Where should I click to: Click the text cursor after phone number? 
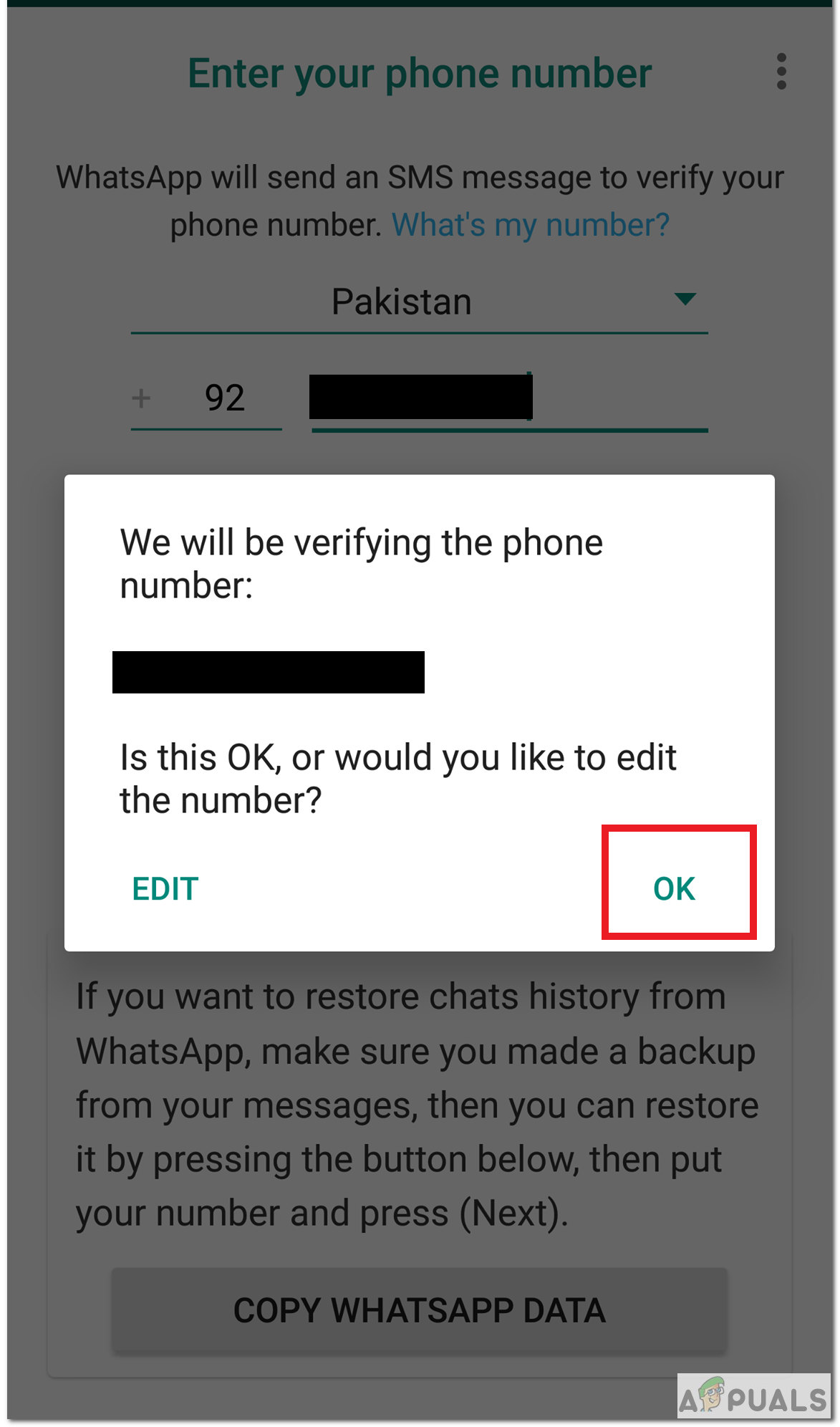(x=529, y=395)
